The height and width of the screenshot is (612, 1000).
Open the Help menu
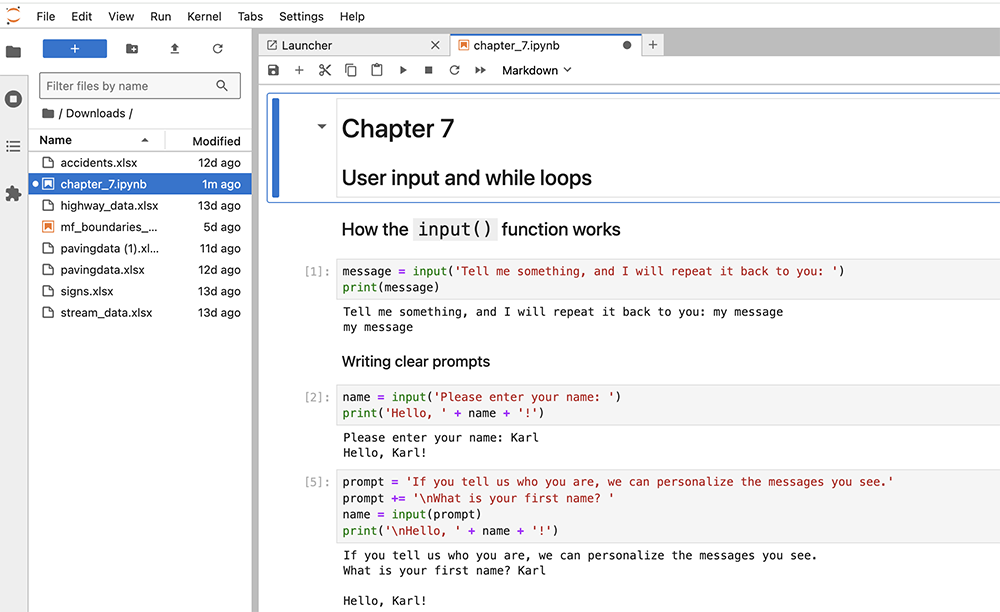click(x=352, y=17)
